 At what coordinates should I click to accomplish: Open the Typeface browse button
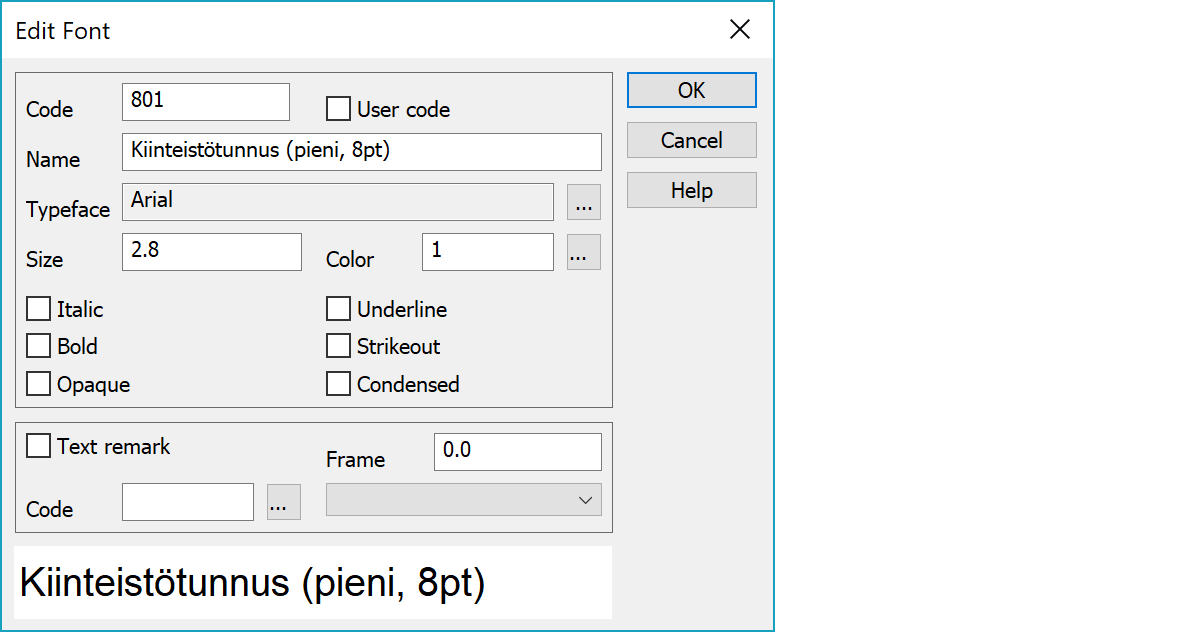[x=584, y=202]
